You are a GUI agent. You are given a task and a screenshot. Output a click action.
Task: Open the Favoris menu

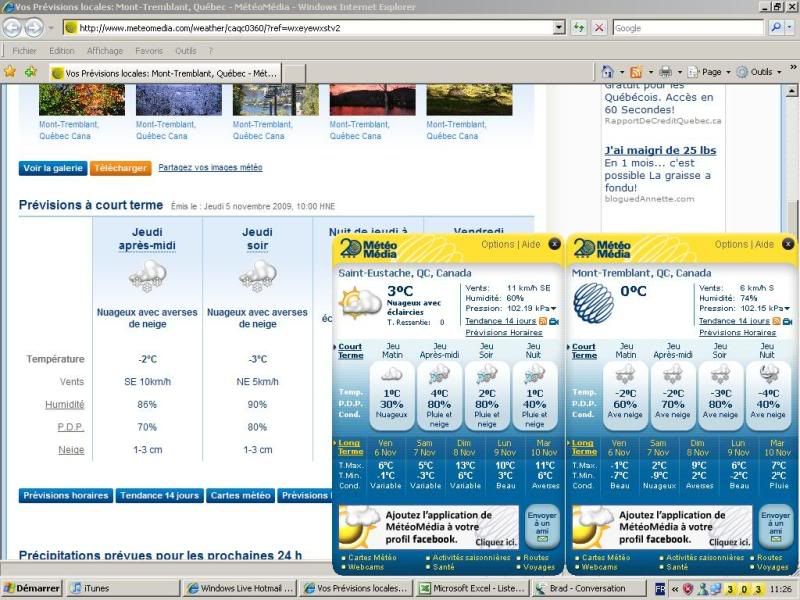(x=148, y=51)
